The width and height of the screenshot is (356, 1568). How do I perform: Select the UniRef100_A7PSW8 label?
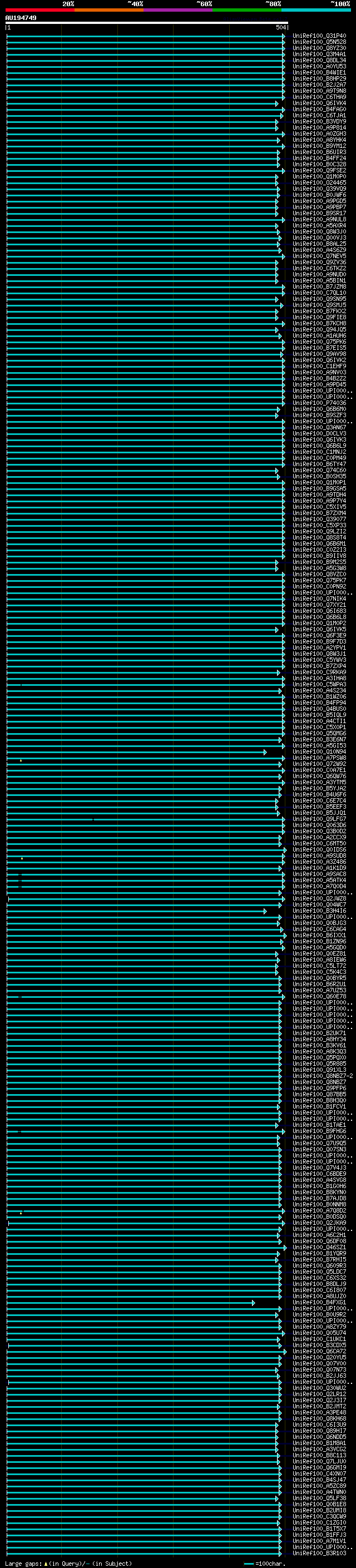tap(319, 758)
